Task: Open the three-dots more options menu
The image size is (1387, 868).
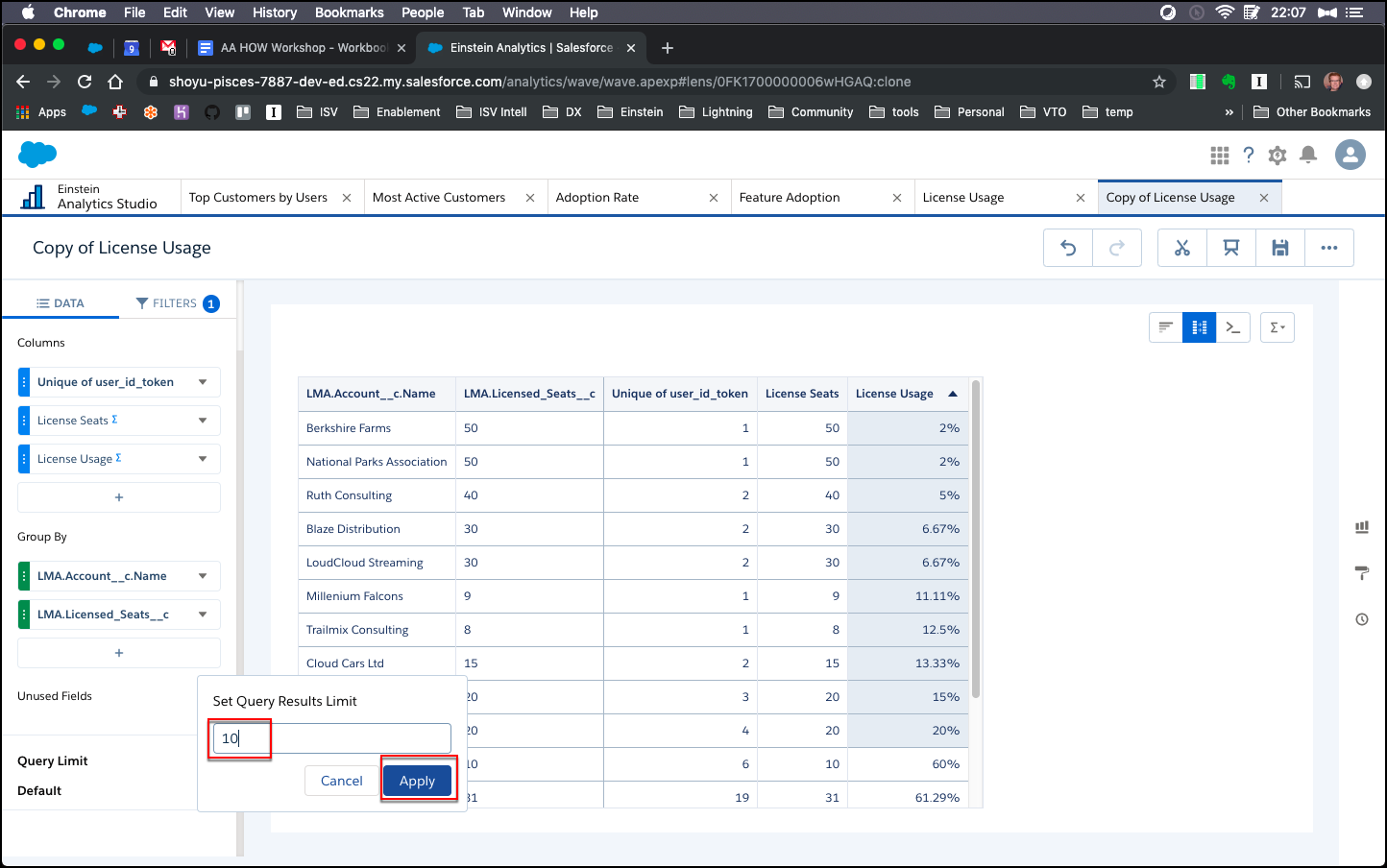Action: (x=1329, y=248)
